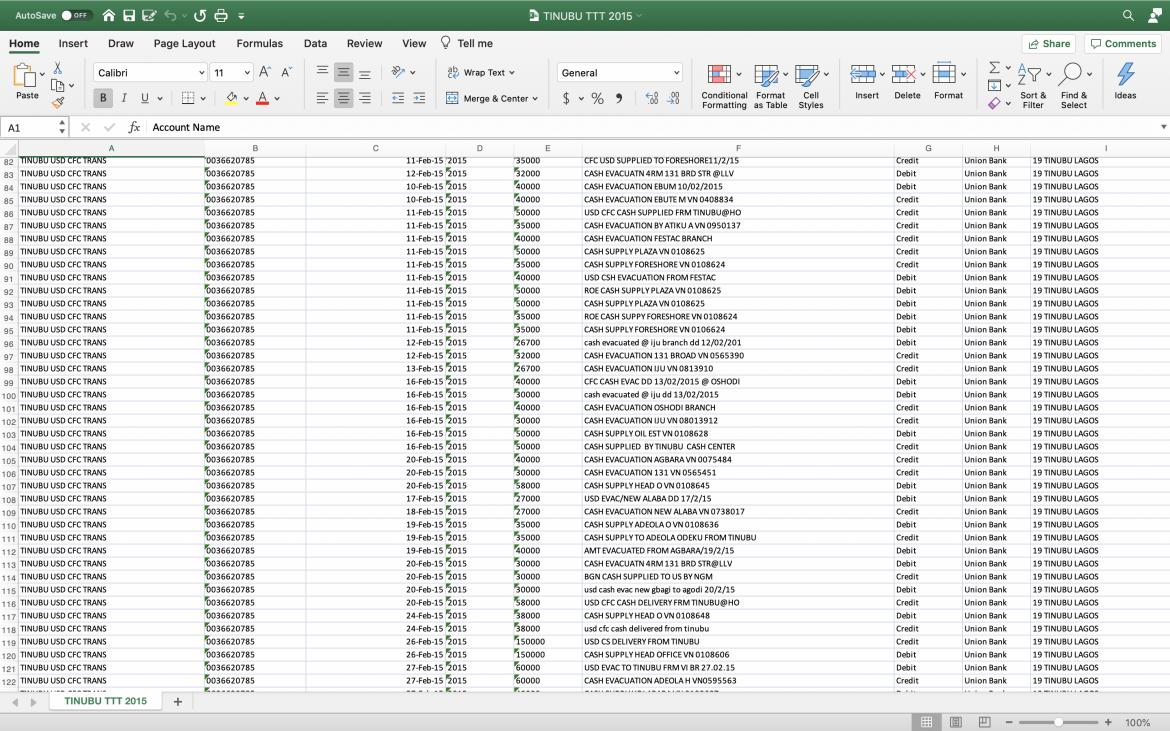Click the Home icon in title bar

point(109,16)
